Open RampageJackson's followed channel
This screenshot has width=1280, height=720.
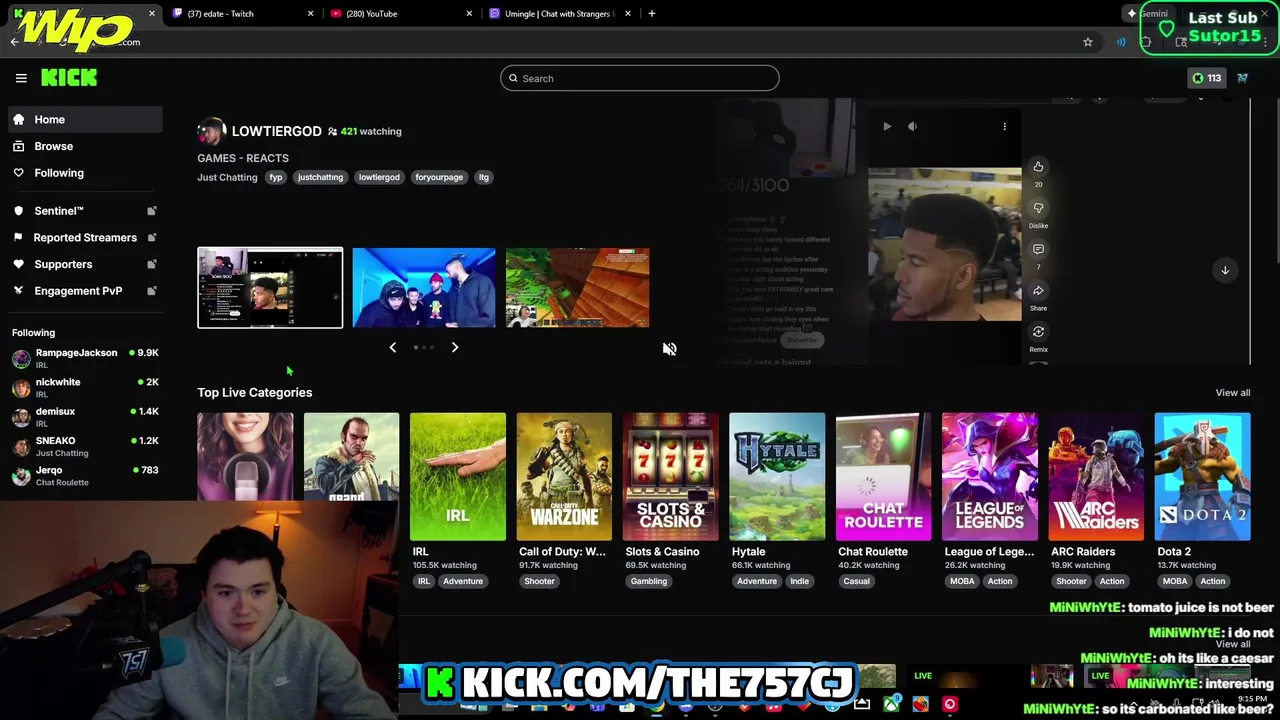(x=85, y=358)
